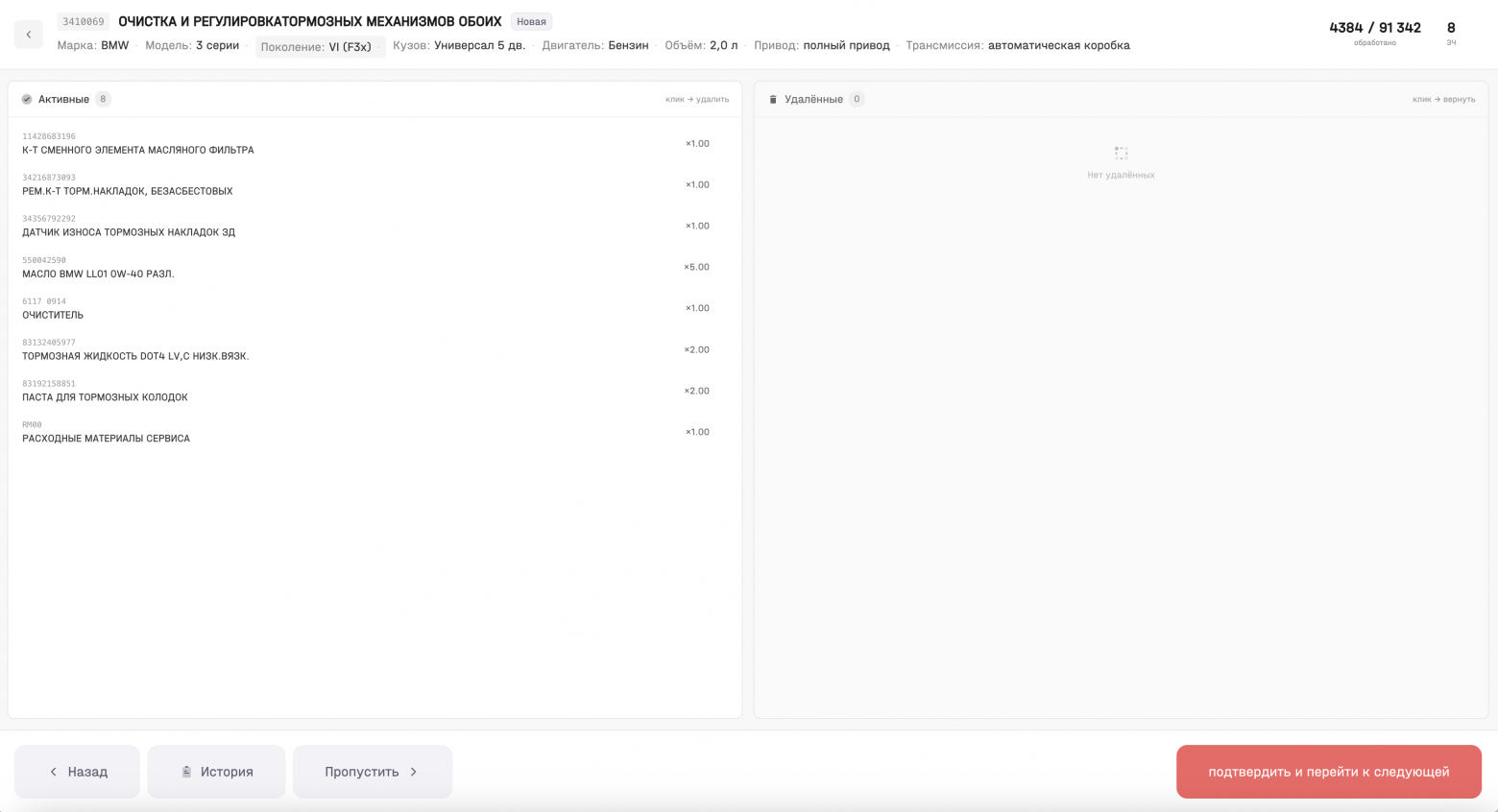Screen dimensions: 1498x812
Task: Click the клик → удалить hint
Action: tap(697, 99)
